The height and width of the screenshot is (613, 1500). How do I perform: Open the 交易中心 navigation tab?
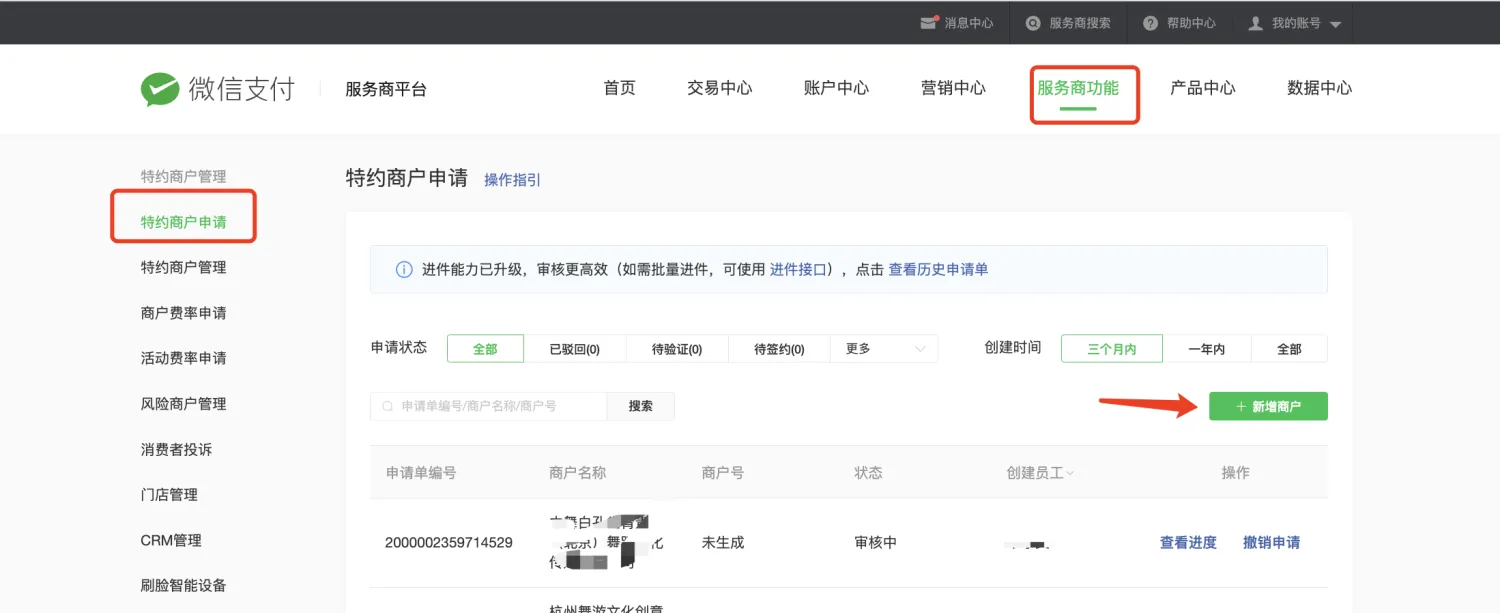coord(719,88)
